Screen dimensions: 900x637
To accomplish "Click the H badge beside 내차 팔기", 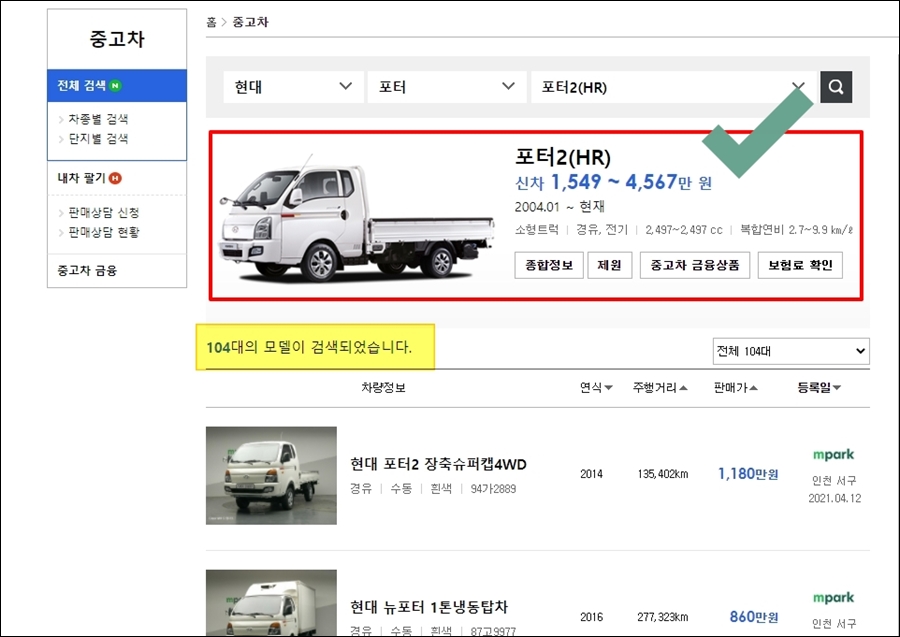I will 115,178.
